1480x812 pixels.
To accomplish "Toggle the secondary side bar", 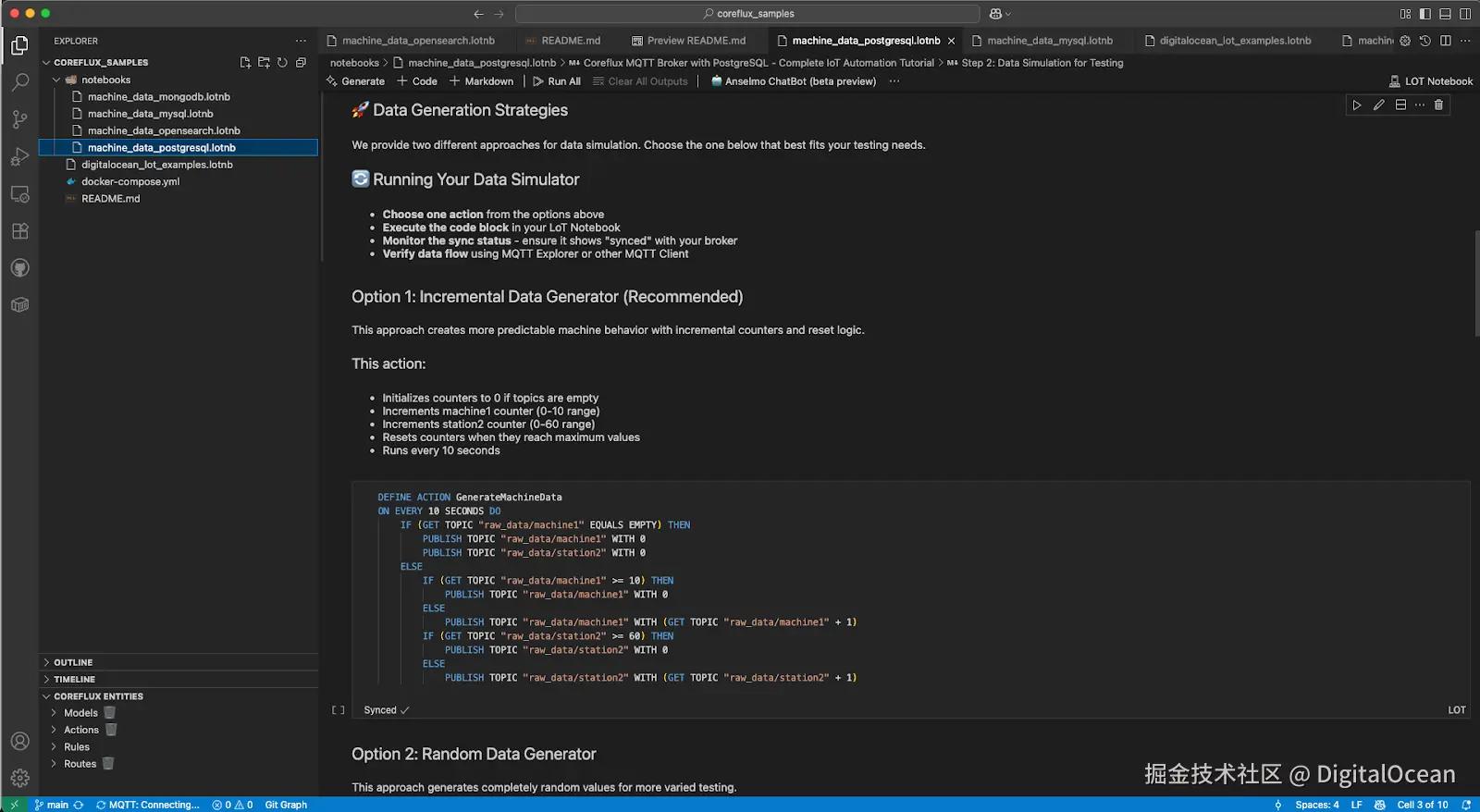I will [x=1465, y=14].
